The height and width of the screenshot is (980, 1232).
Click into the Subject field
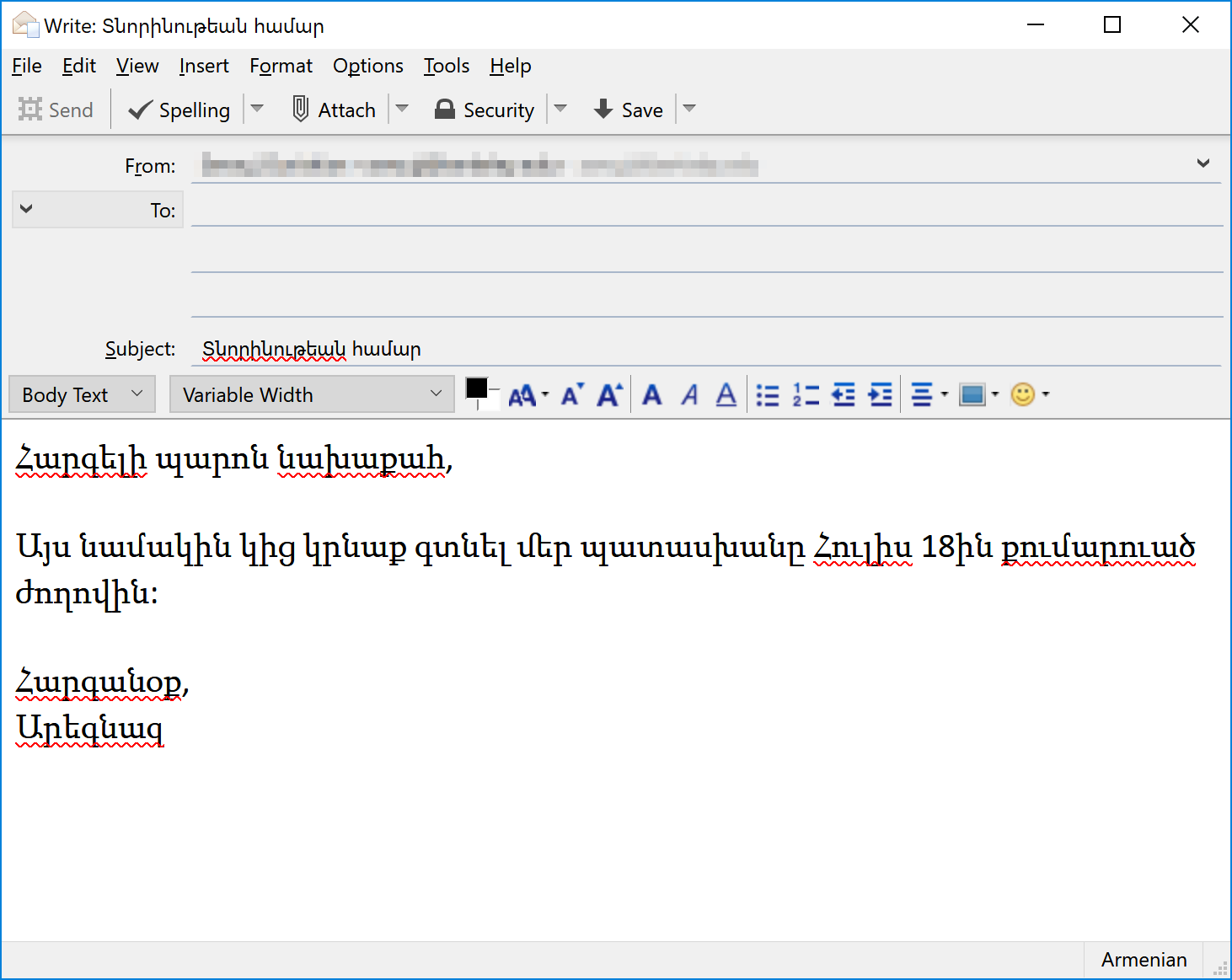707,349
